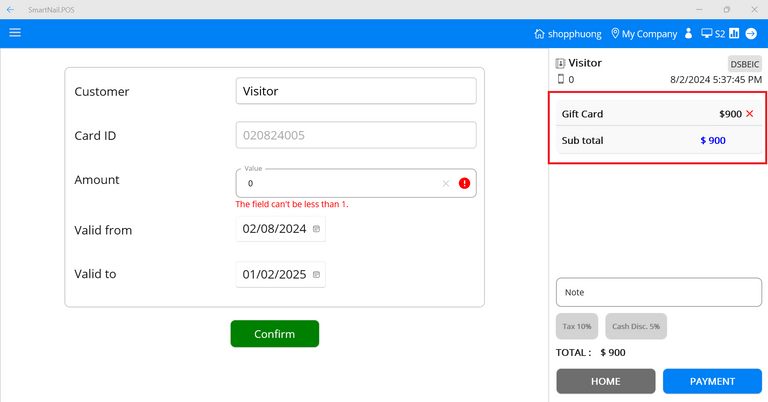Go to shopphuong home in header
The width and height of the screenshot is (768, 402).
pos(568,34)
